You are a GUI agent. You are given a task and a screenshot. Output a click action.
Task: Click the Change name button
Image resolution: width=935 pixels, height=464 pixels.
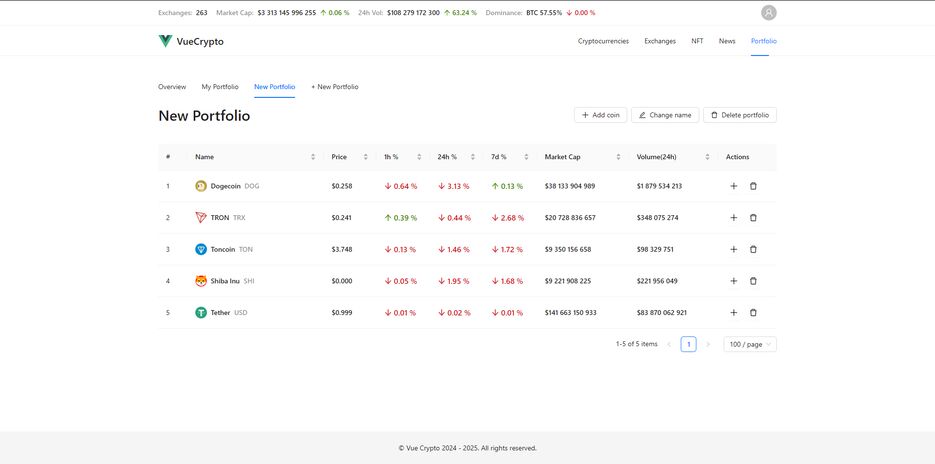[665, 115]
